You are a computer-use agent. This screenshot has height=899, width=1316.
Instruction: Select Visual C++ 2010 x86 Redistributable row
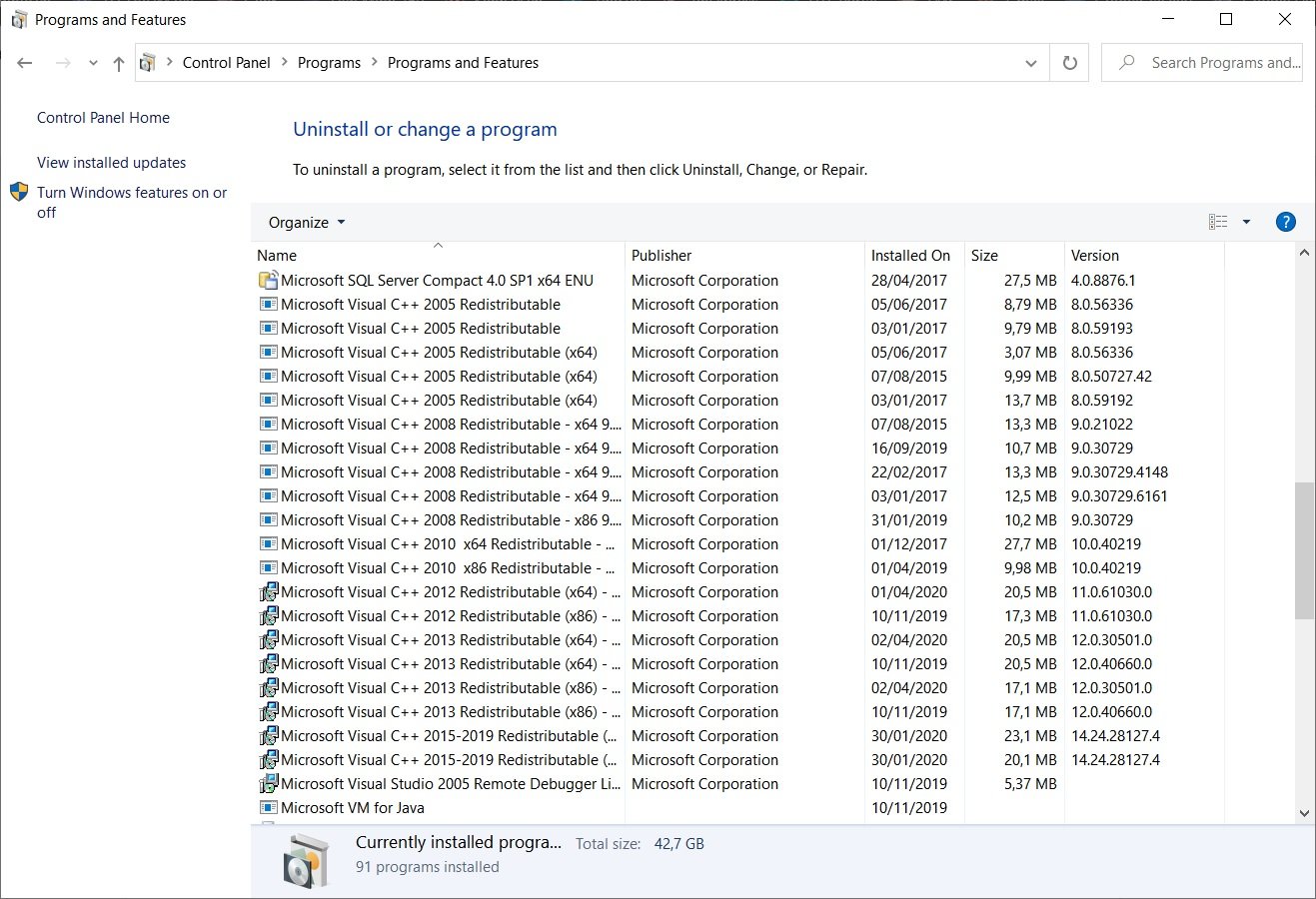coord(737,568)
